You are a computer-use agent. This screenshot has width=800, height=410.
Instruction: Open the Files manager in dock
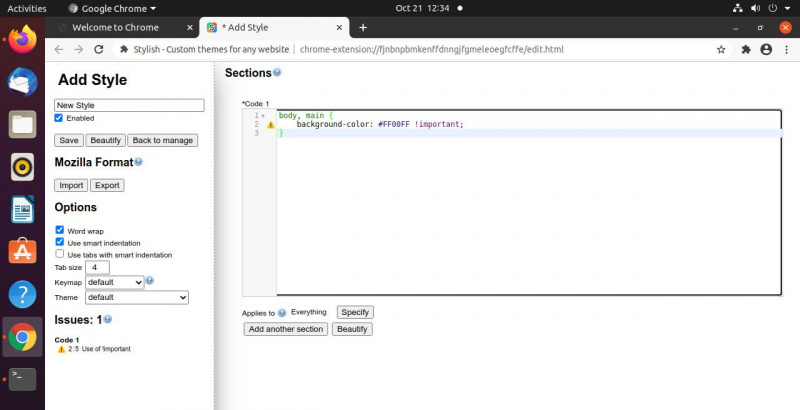point(22,124)
